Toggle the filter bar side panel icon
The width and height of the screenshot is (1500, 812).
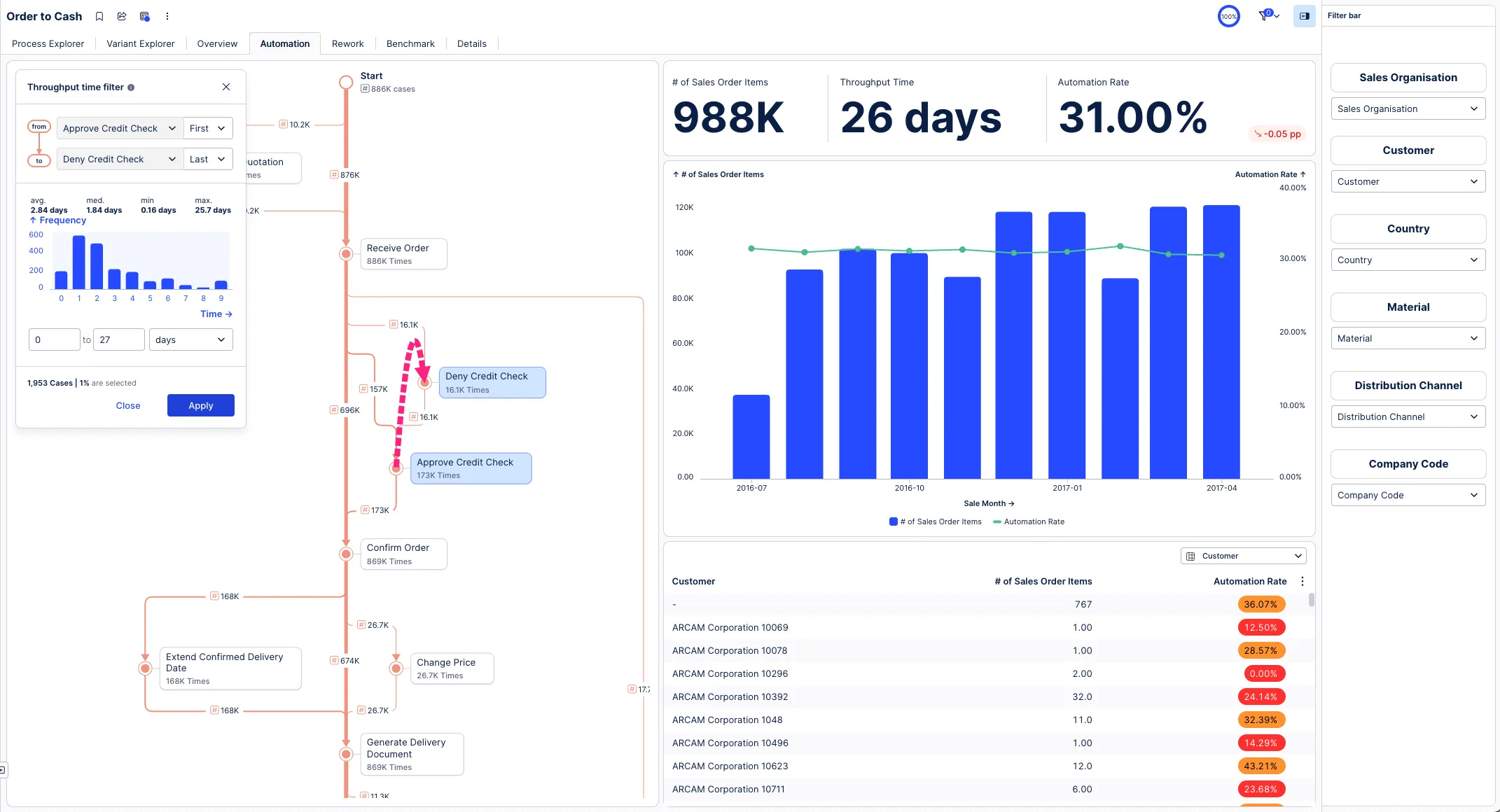(1304, 16)
